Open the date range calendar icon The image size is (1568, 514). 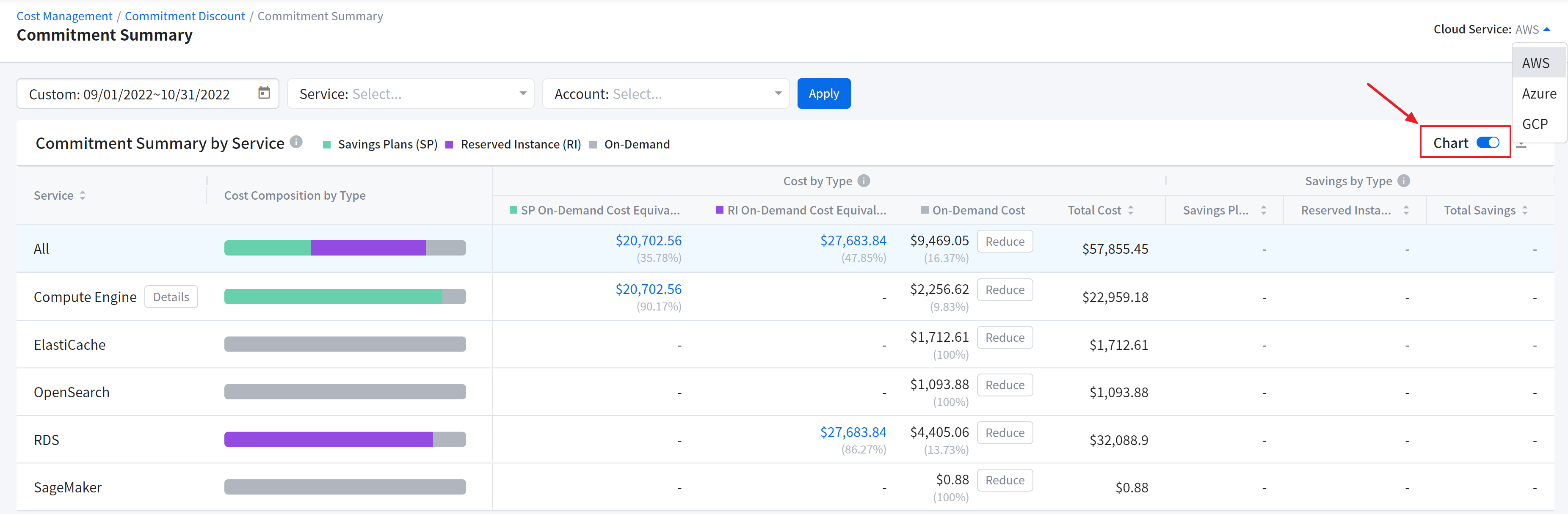pyautogui.click(x=264, y=93)
